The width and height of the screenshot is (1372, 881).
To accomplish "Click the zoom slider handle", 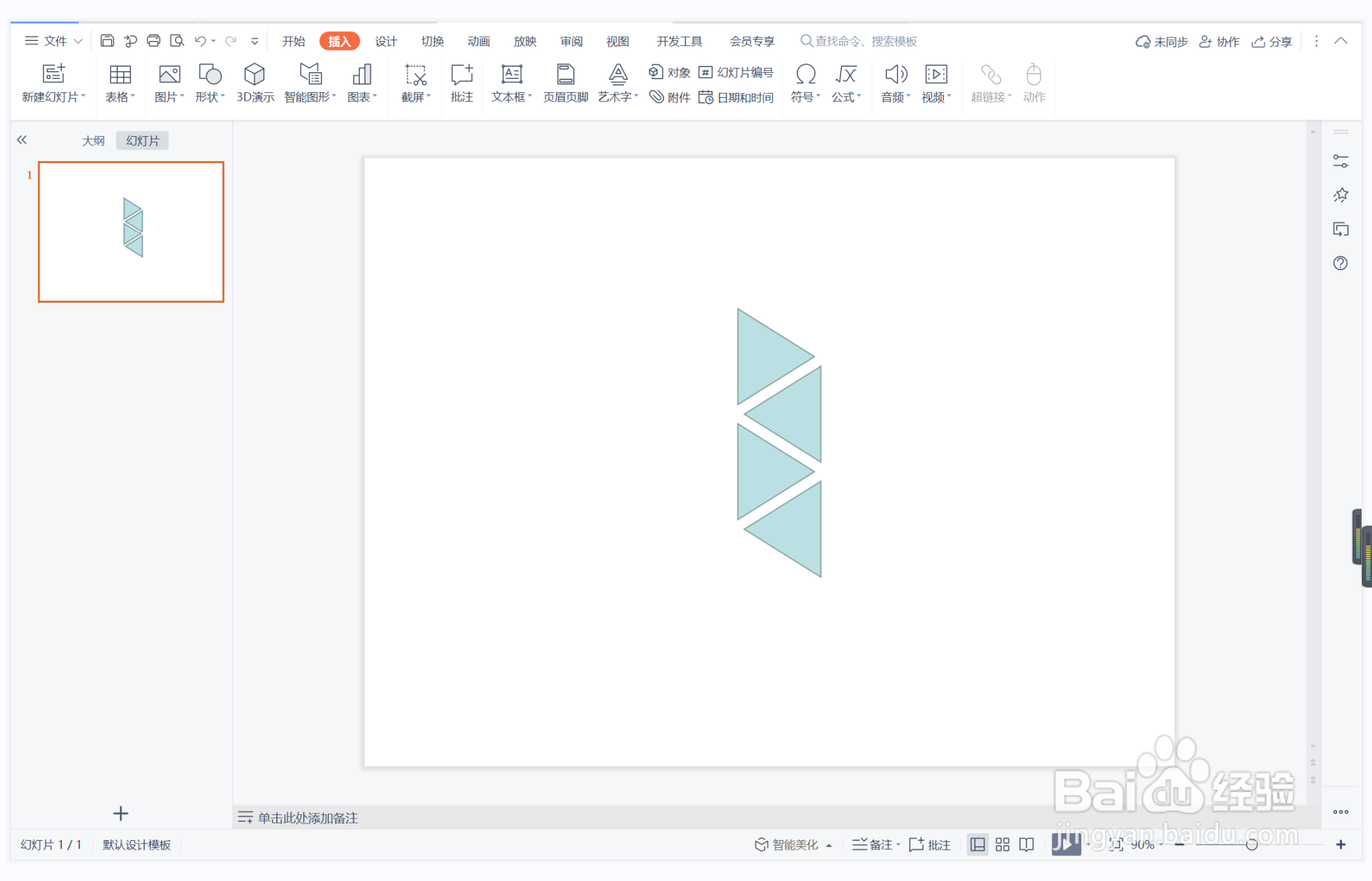I will point(1251,844).
